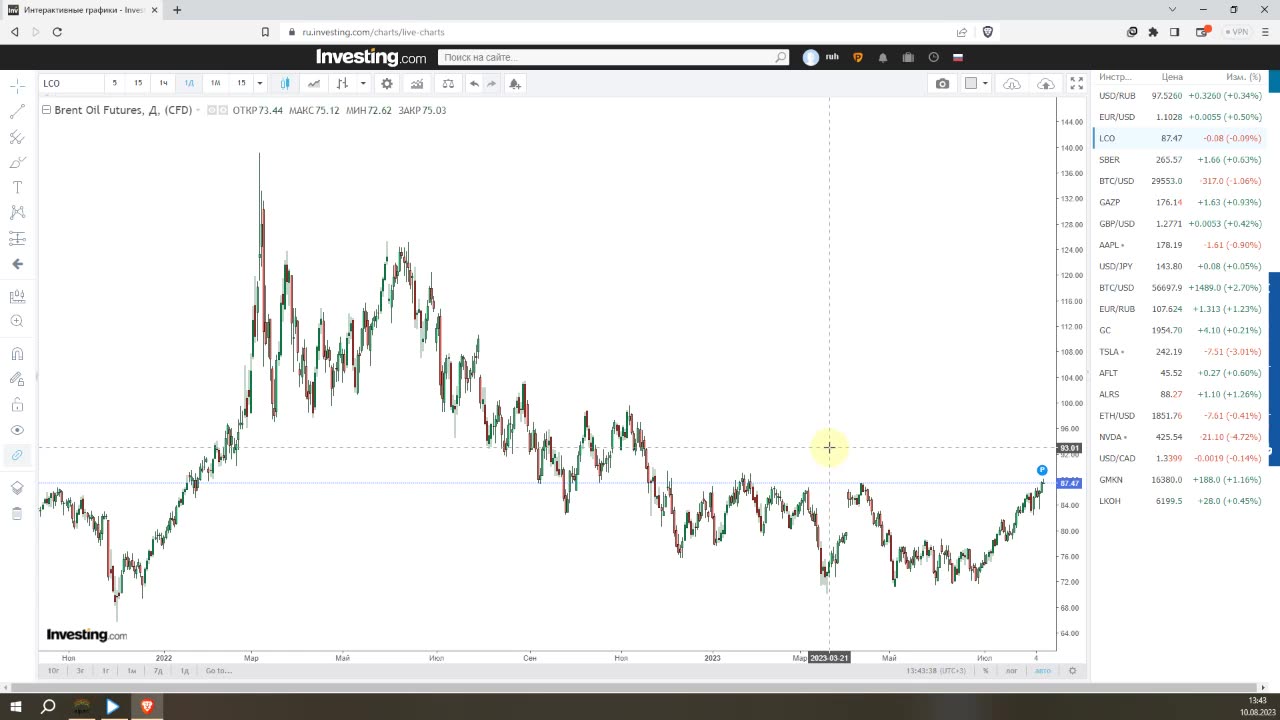The image size is (1280, 720).
Task: Click the LCO symbol input field
Action: [x=70, y=83]
